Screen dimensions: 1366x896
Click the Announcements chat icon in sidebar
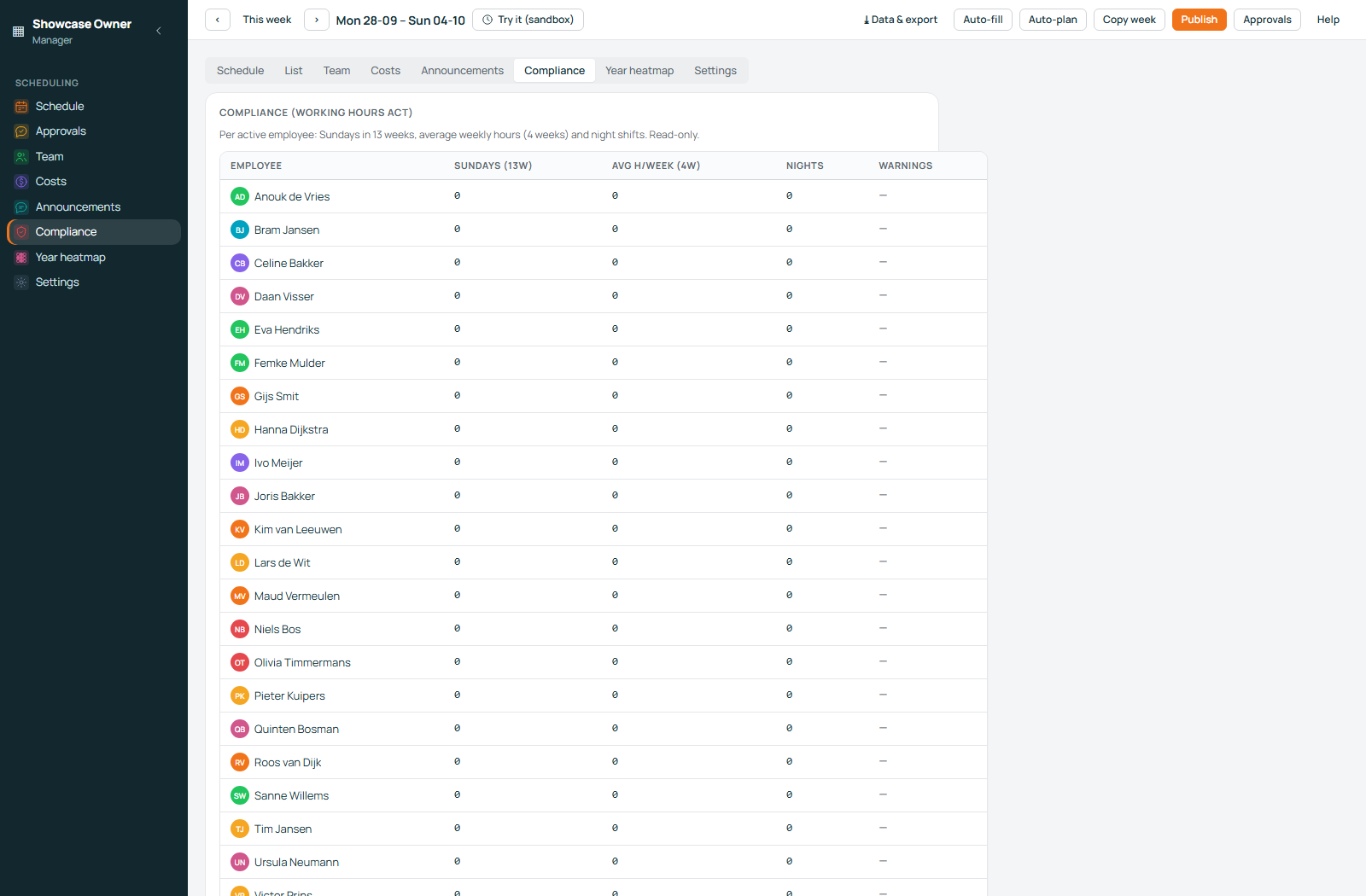coord(21,207)
